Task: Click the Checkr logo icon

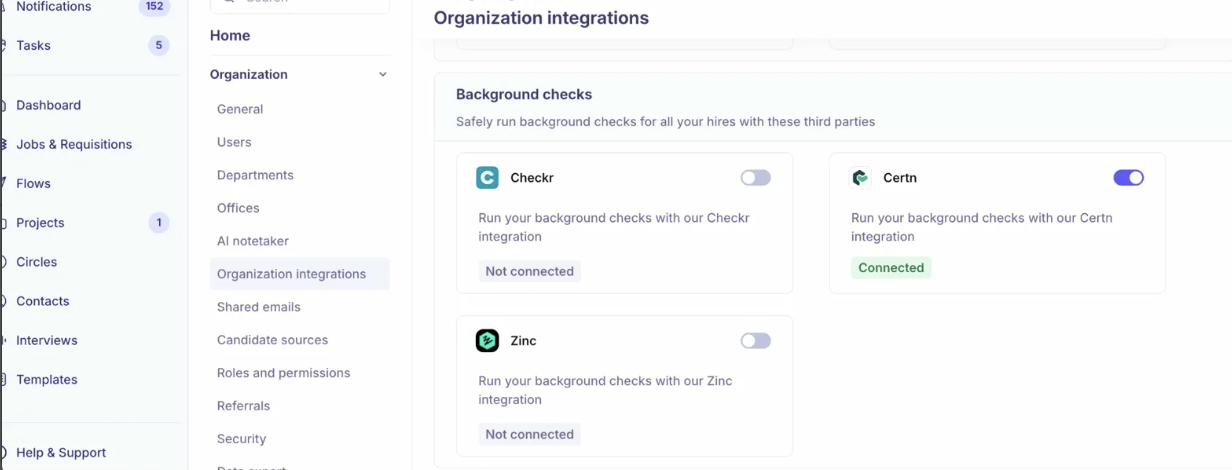Action: 487,178
